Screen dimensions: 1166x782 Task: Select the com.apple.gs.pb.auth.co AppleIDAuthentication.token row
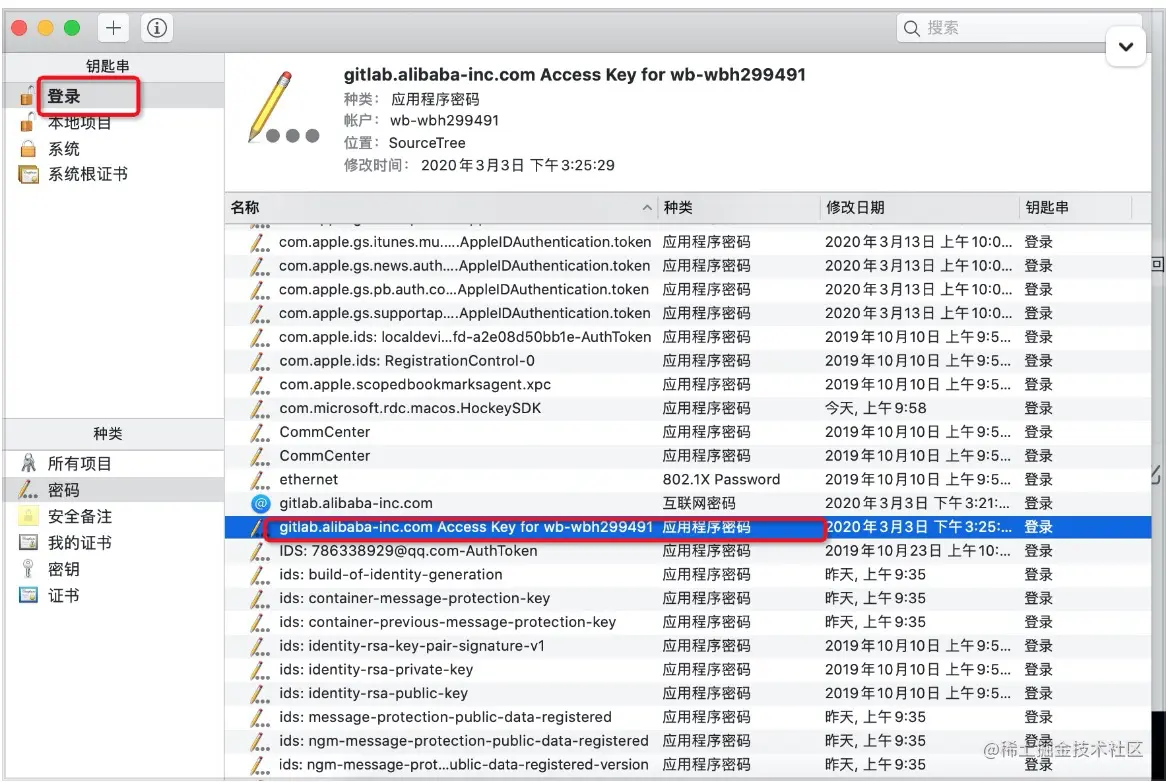688,289
